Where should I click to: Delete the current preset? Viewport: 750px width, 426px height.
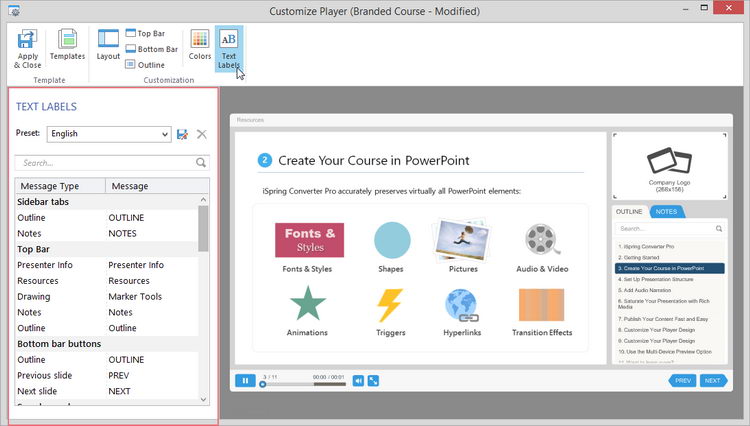(202, 134)
